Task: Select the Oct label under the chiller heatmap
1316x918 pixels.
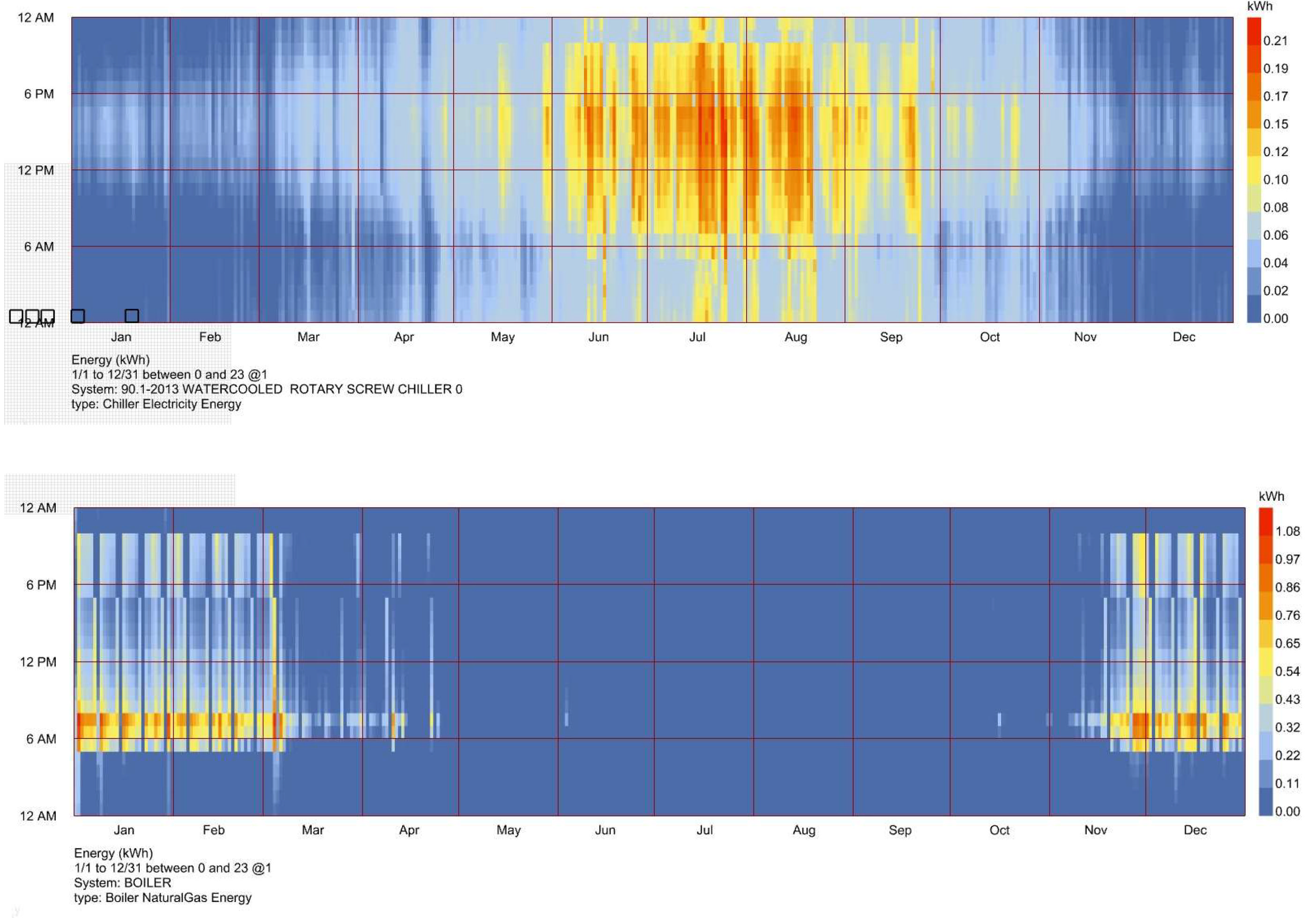Action: tap(990, 337)
